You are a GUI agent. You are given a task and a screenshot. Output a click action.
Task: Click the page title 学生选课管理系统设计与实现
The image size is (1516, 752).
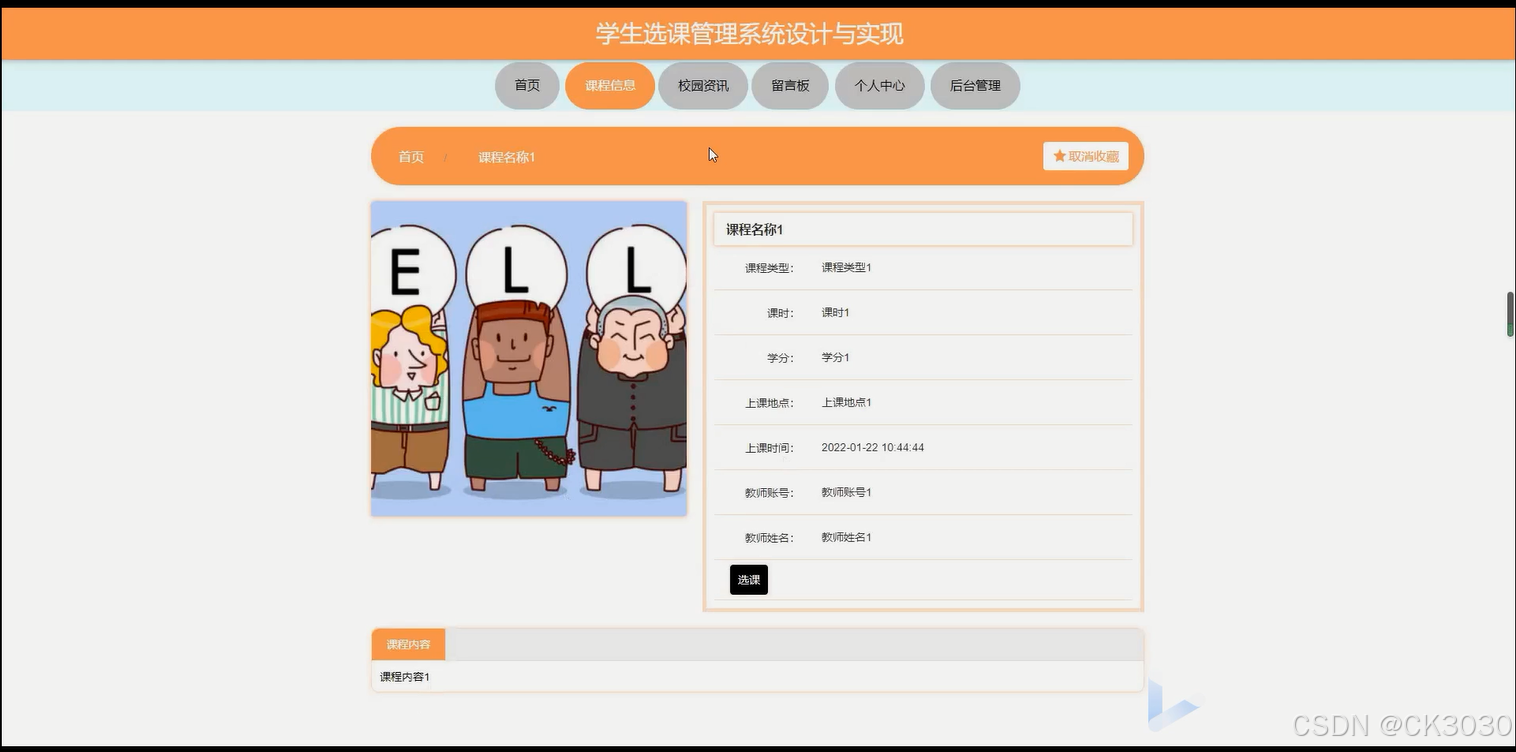coord(750,34)
